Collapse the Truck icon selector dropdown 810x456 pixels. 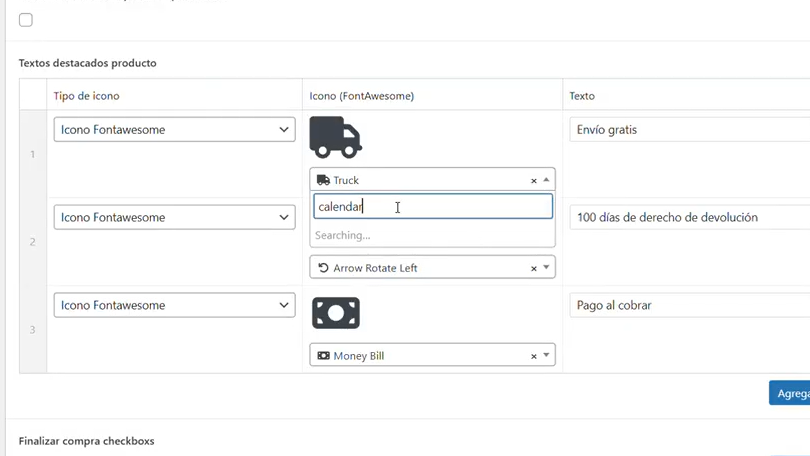546,181
